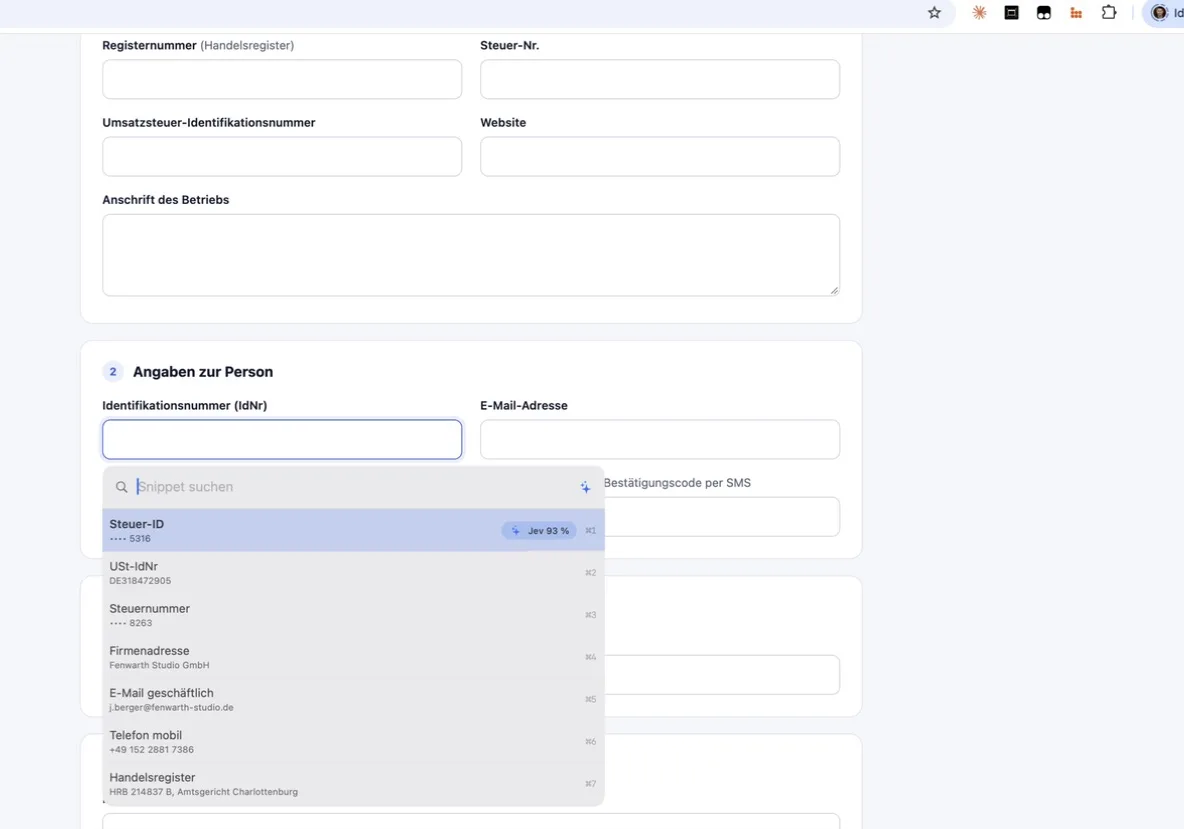Select the Telefon mobil snippet
Screen dimensions: 1184x829
click(x=353, y=741)
